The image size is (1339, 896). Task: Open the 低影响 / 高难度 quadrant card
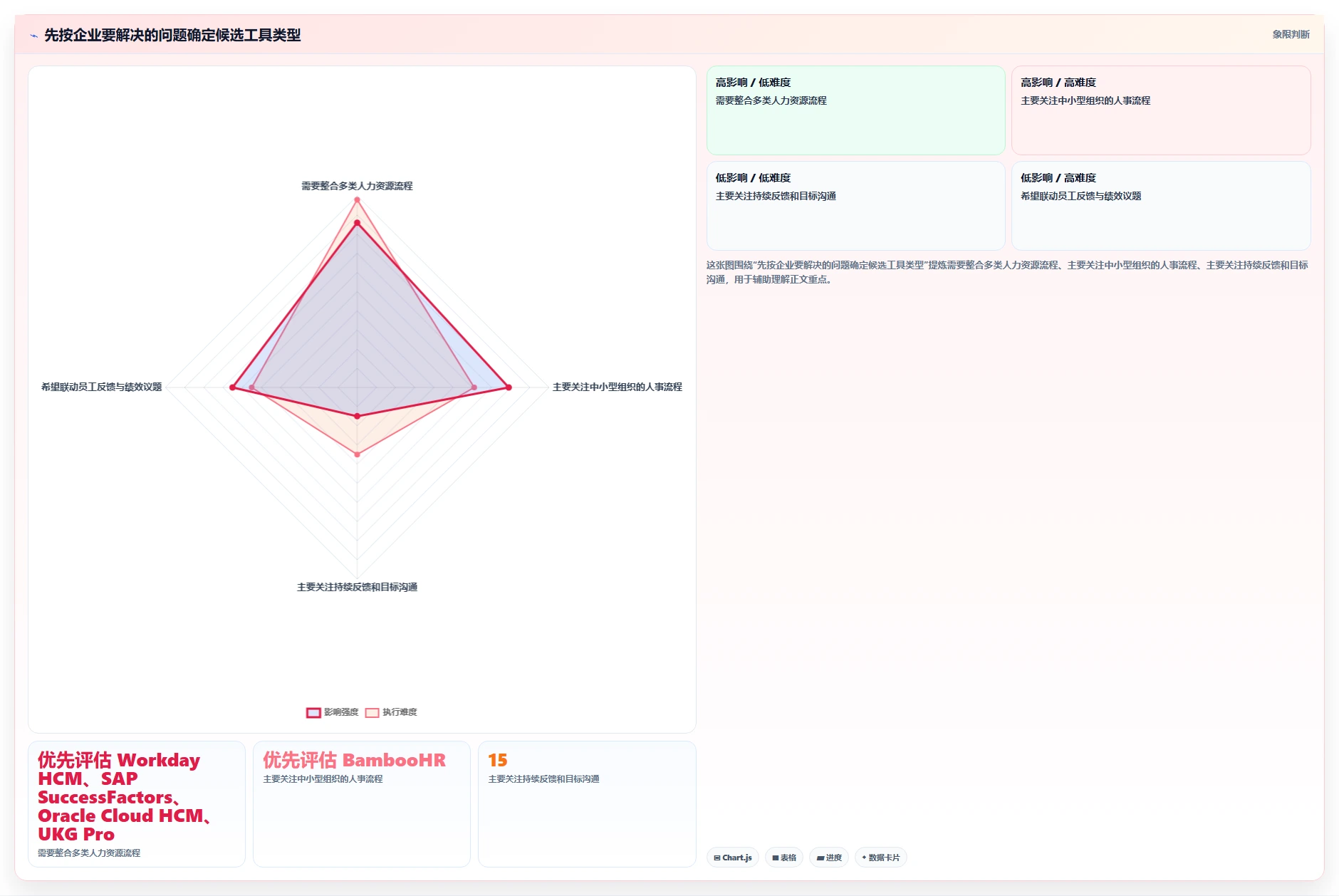(1161, 206)
